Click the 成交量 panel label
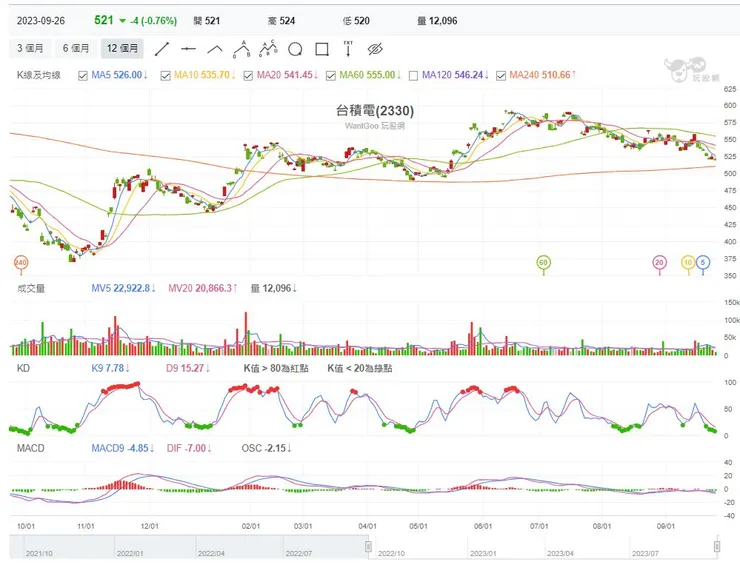 pos(31,288)
